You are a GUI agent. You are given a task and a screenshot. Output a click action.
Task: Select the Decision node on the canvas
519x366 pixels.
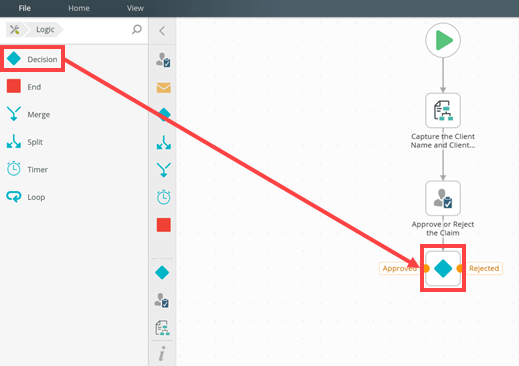pyautogui.click(x=443, y=268)
